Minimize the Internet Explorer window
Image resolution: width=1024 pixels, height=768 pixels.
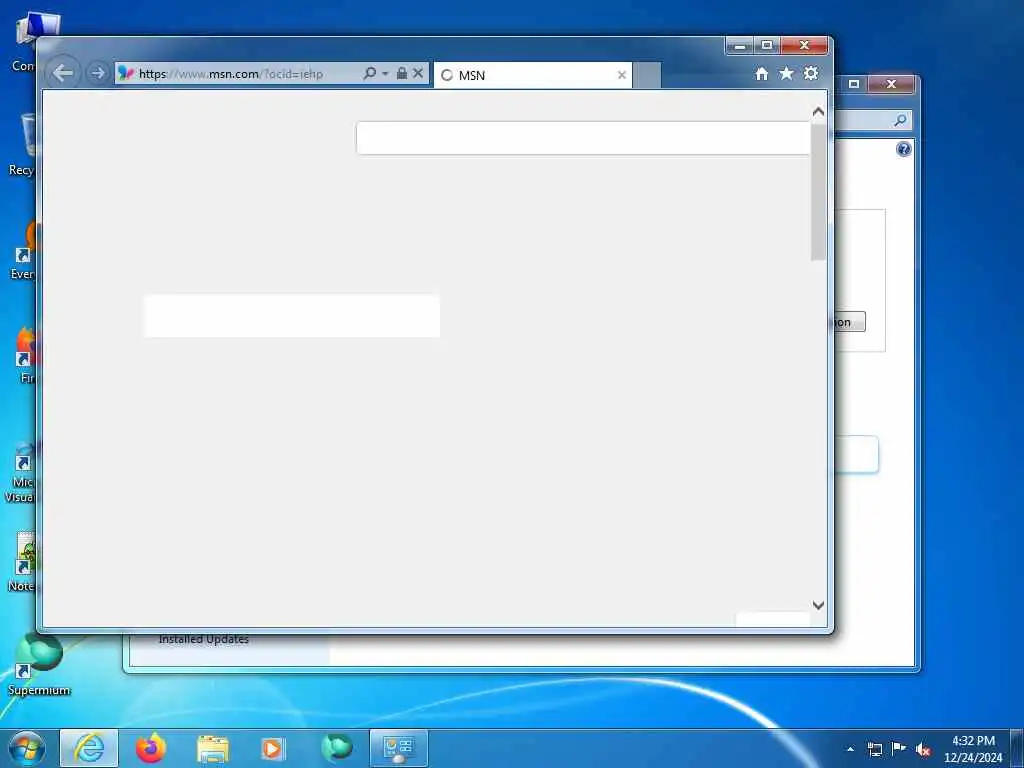tap(740, 45)
